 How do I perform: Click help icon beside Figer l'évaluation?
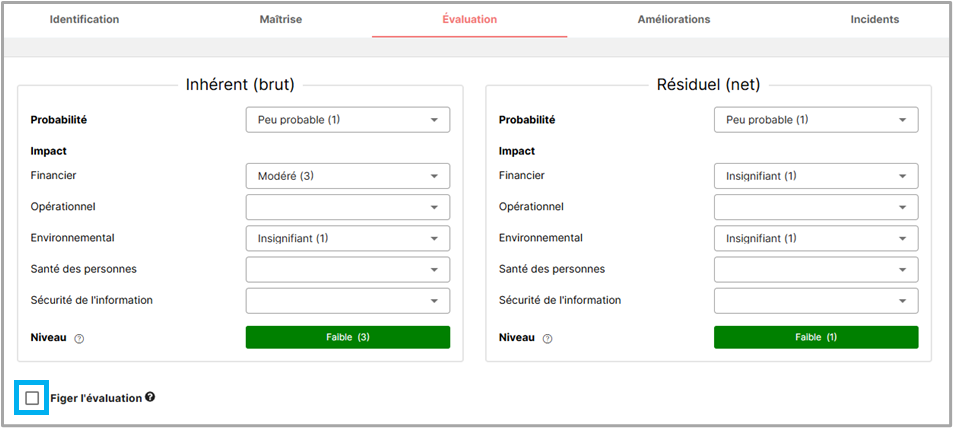150,397
